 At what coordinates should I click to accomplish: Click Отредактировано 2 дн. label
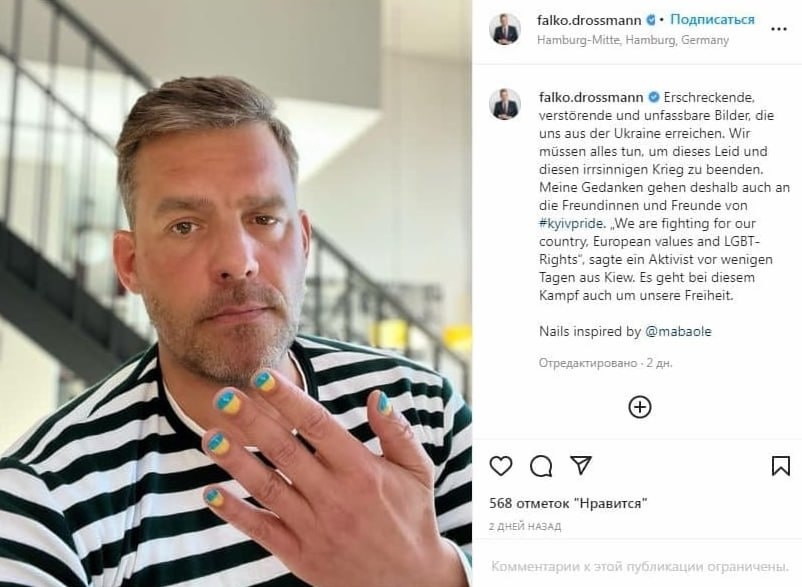point(606,363)
